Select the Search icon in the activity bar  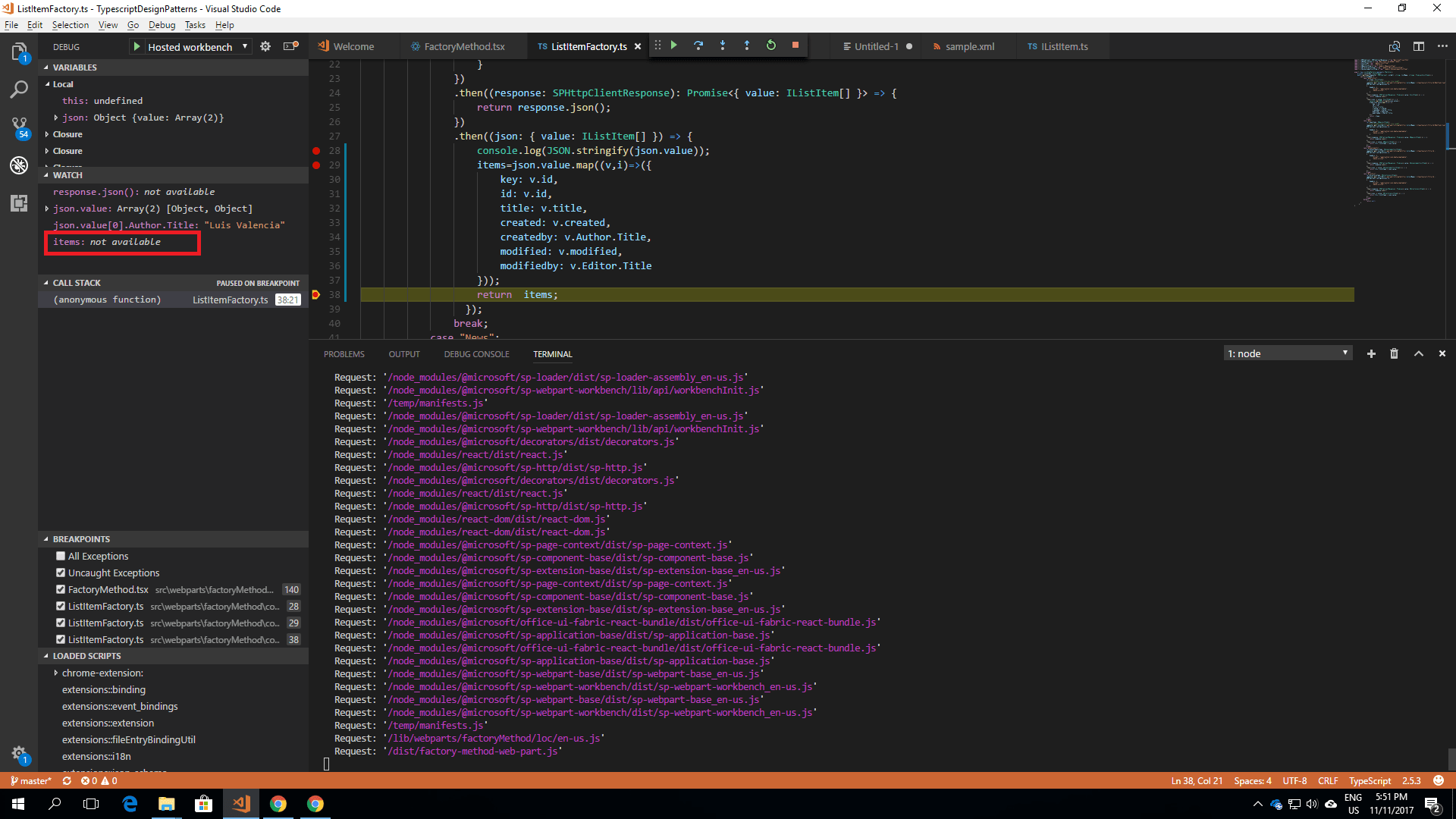[x=19, y=89]
